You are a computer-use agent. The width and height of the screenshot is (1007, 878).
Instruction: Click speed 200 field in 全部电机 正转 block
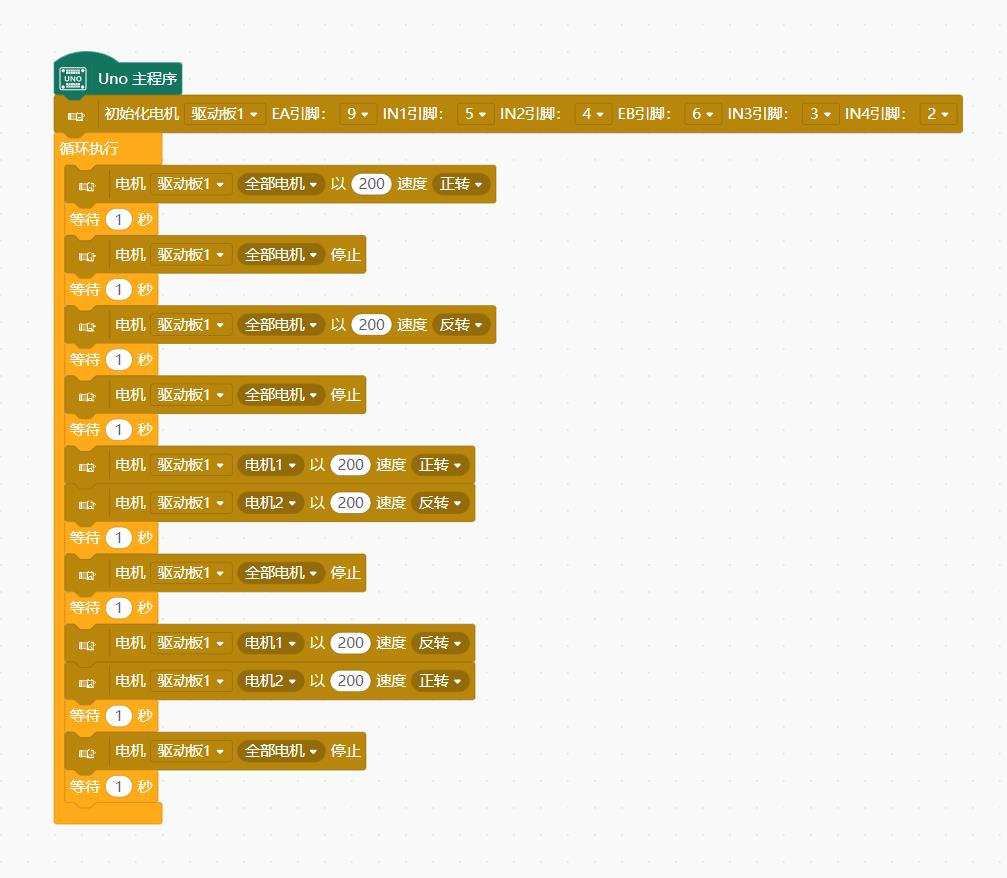[371, 184]
